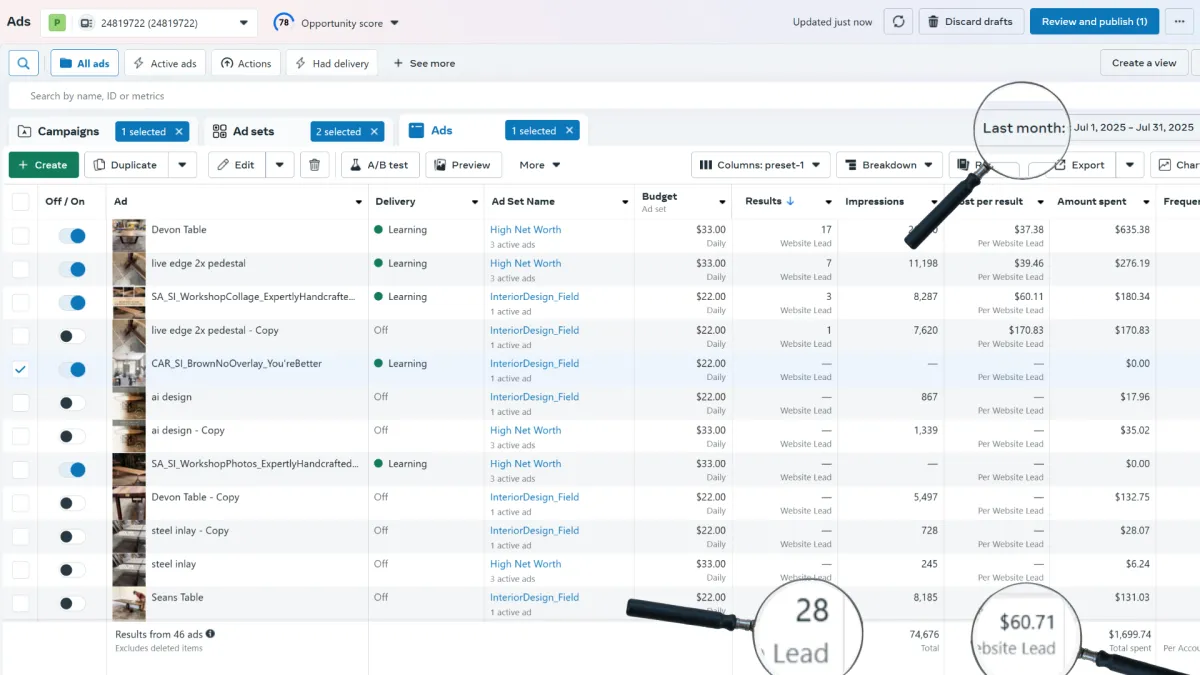Viewport: 1200px width, 675px height.
Task: Click the search magnifier icon
Action: pyautogui.click(x=24, y=63)
